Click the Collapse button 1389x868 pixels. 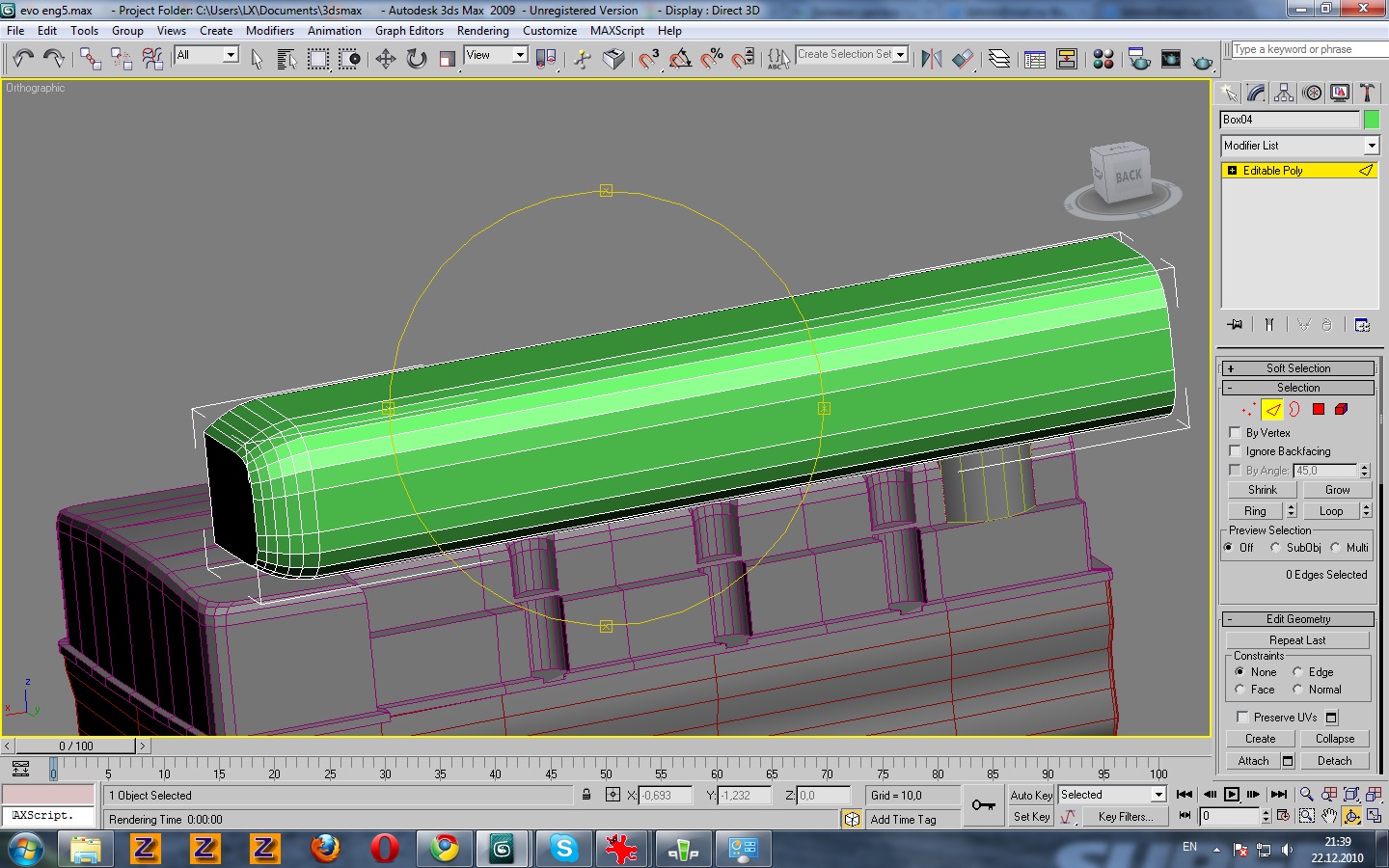[x=1334, y=739]
